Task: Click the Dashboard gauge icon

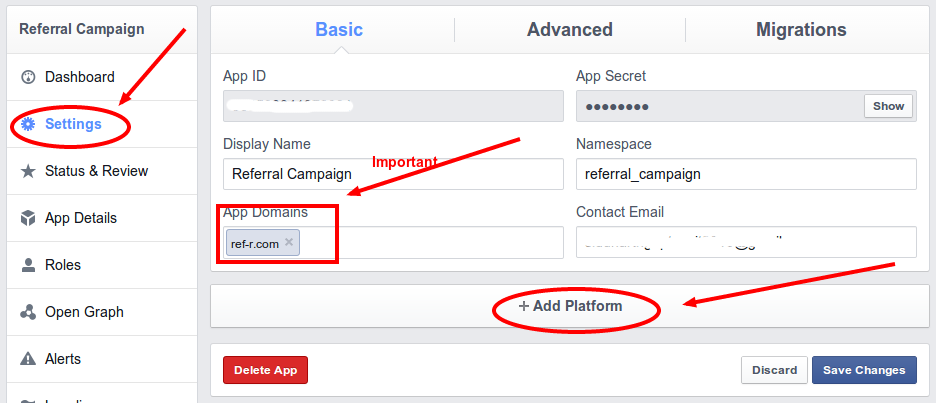Action: point(28,77)
